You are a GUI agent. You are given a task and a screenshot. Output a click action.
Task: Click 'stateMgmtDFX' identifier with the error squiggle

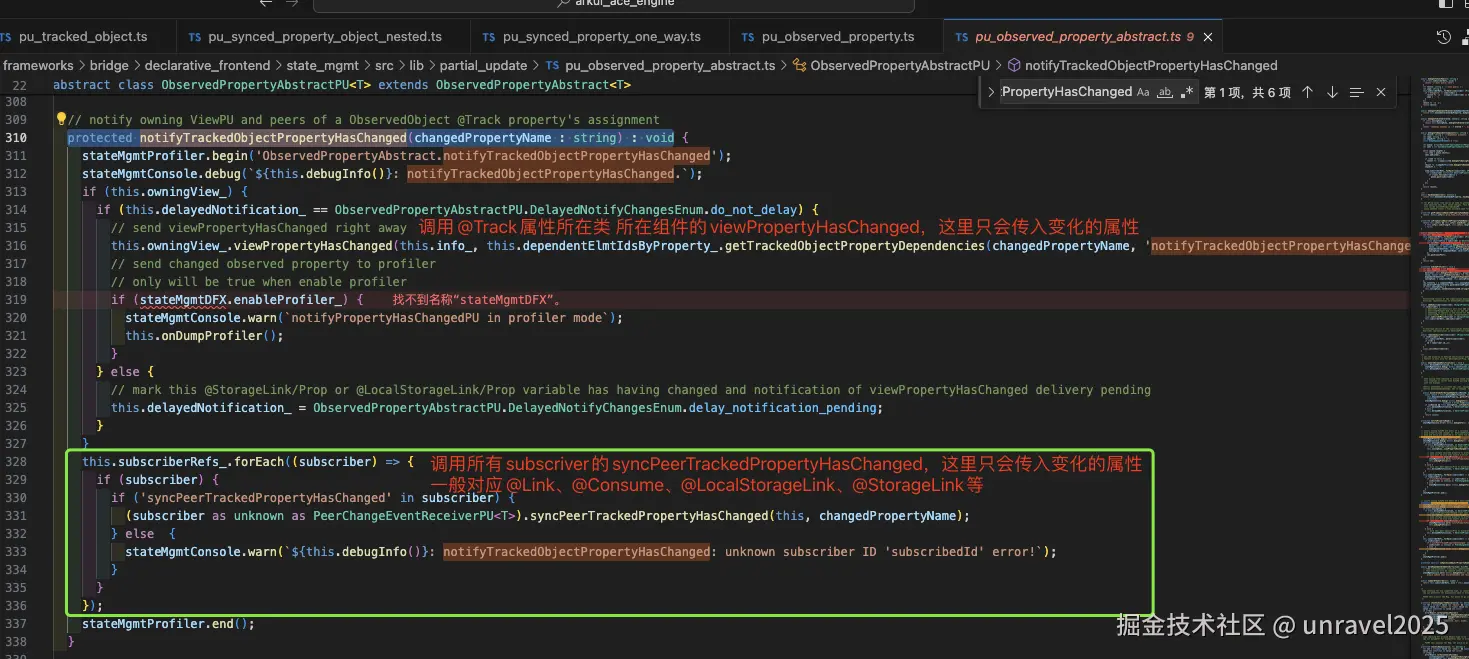182,299
